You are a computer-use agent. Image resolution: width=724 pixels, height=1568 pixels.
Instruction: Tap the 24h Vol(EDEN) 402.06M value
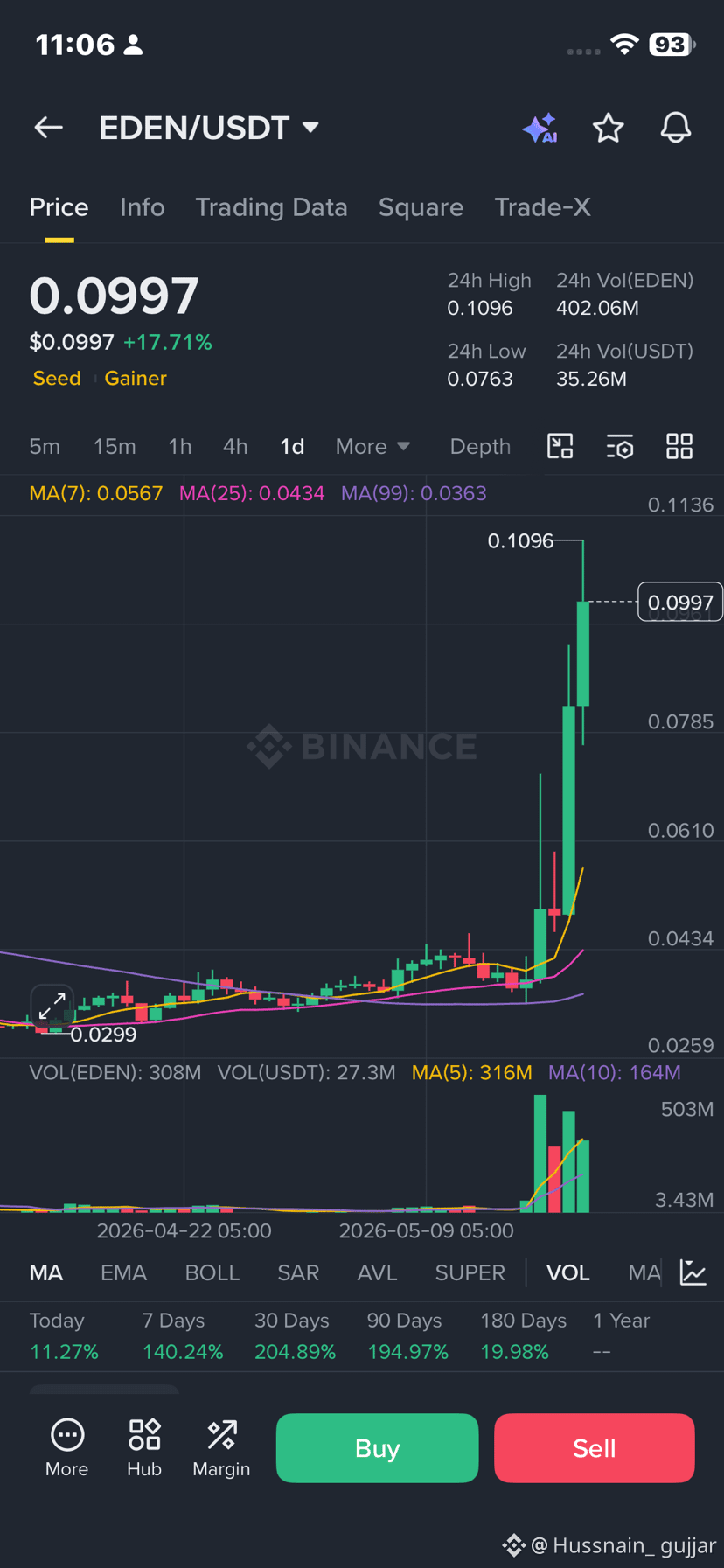(x=598, y=309)
